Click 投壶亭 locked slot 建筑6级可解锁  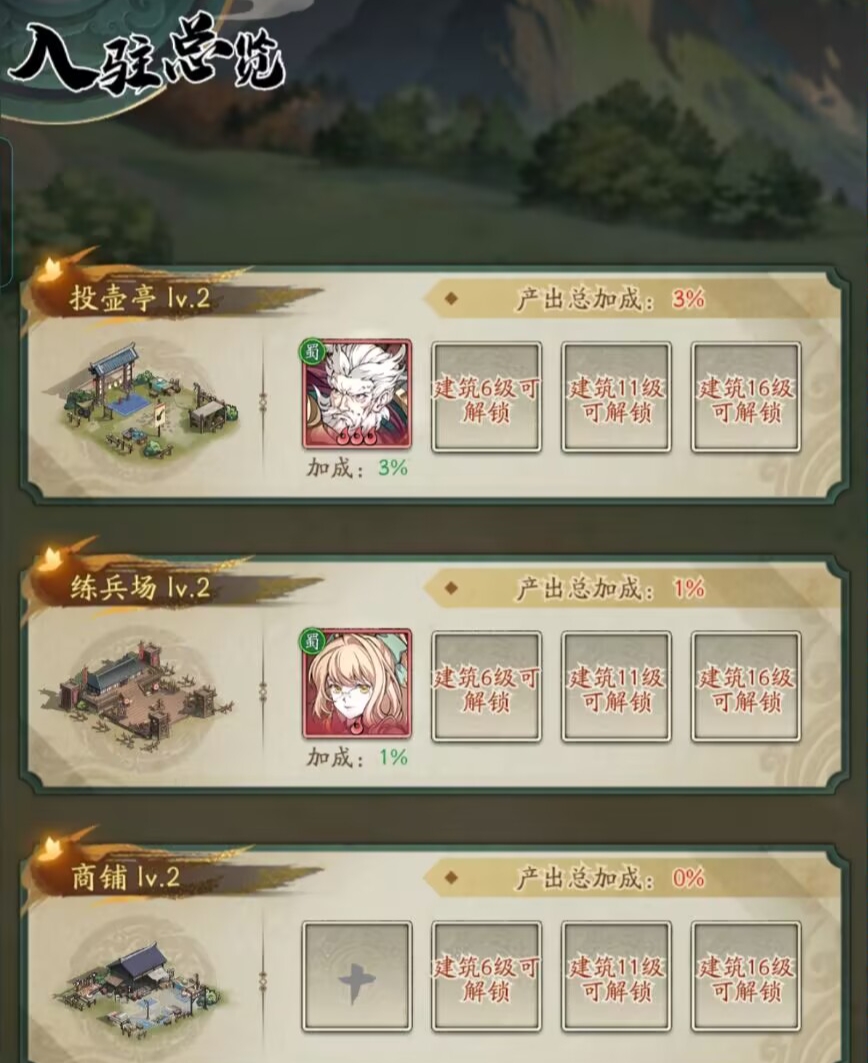pyautogui.click(x=486, y=397)
